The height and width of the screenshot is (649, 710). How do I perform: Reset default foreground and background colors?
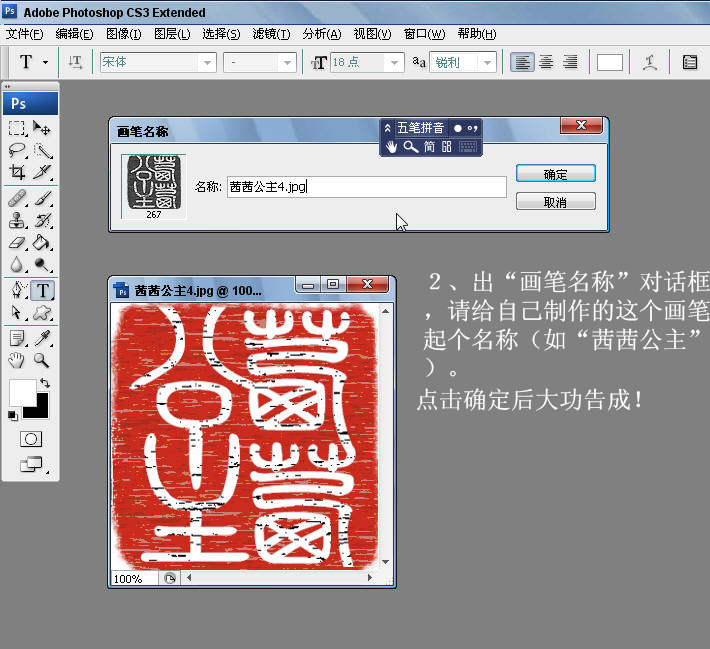(x=13, y=415)
